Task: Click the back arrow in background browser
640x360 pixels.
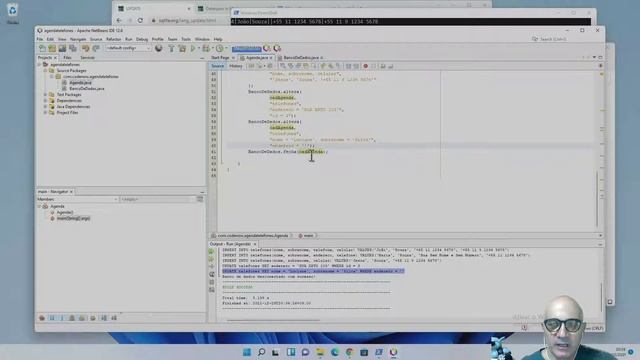Action: 119,20
